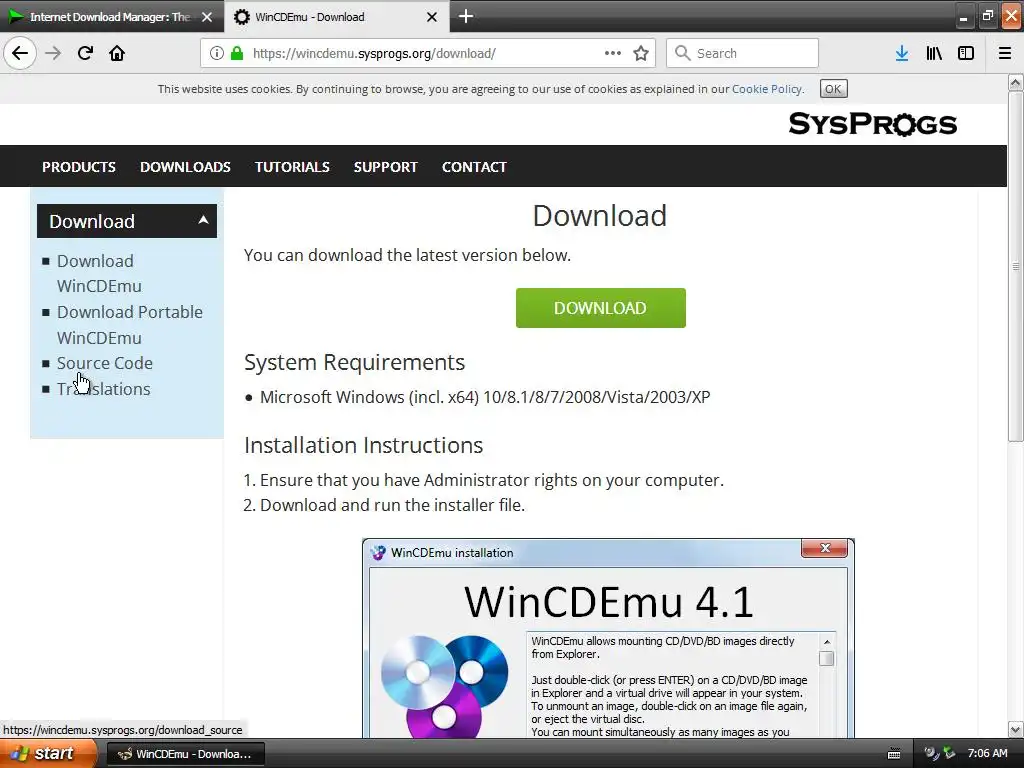Image resolution: width=1024 pixels, height=768 pixels.
Task: Click the vertical scrollbar thumb
Action: (1016, 268)
